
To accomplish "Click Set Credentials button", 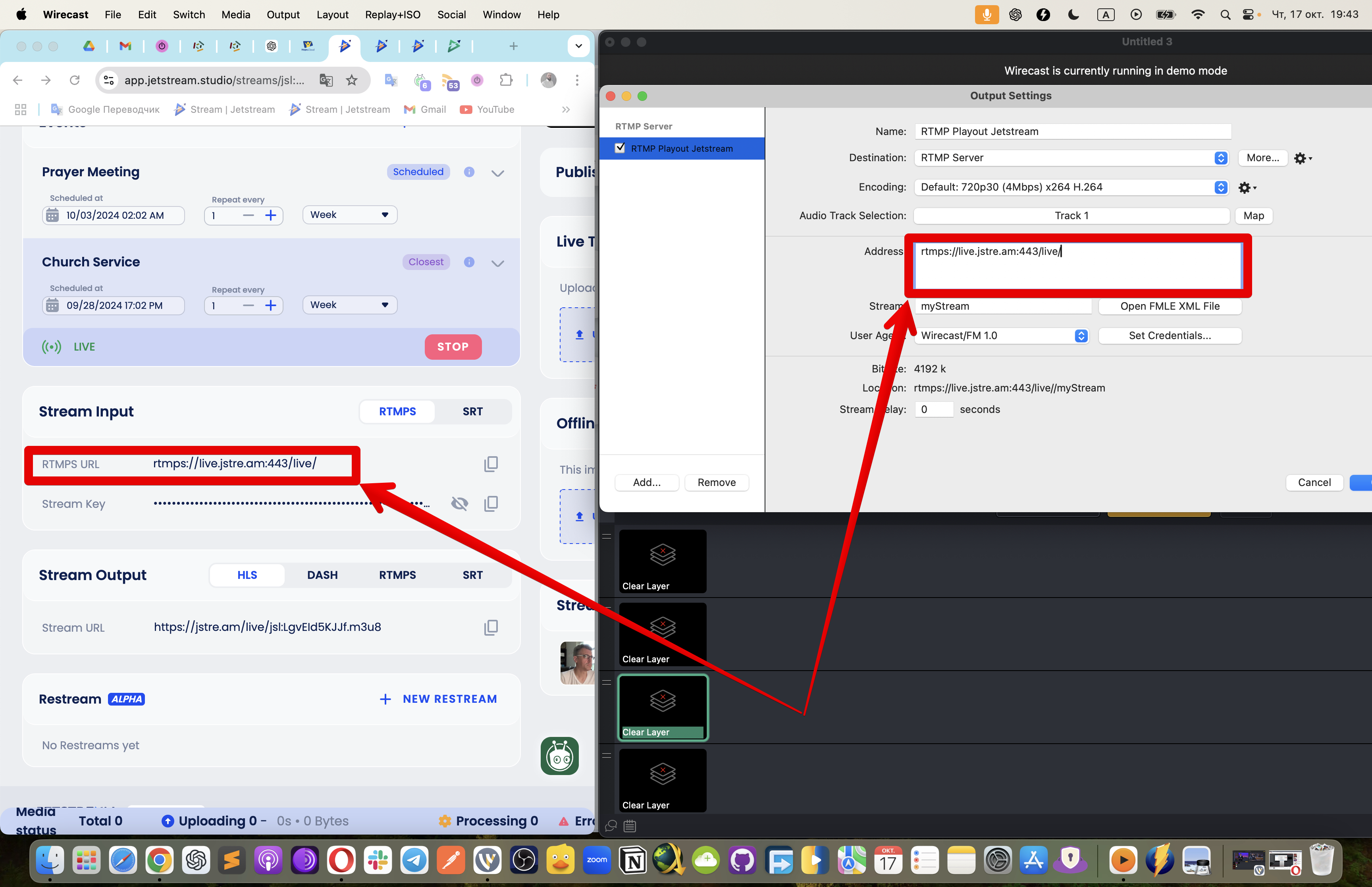I will (x=1170, y=336).
